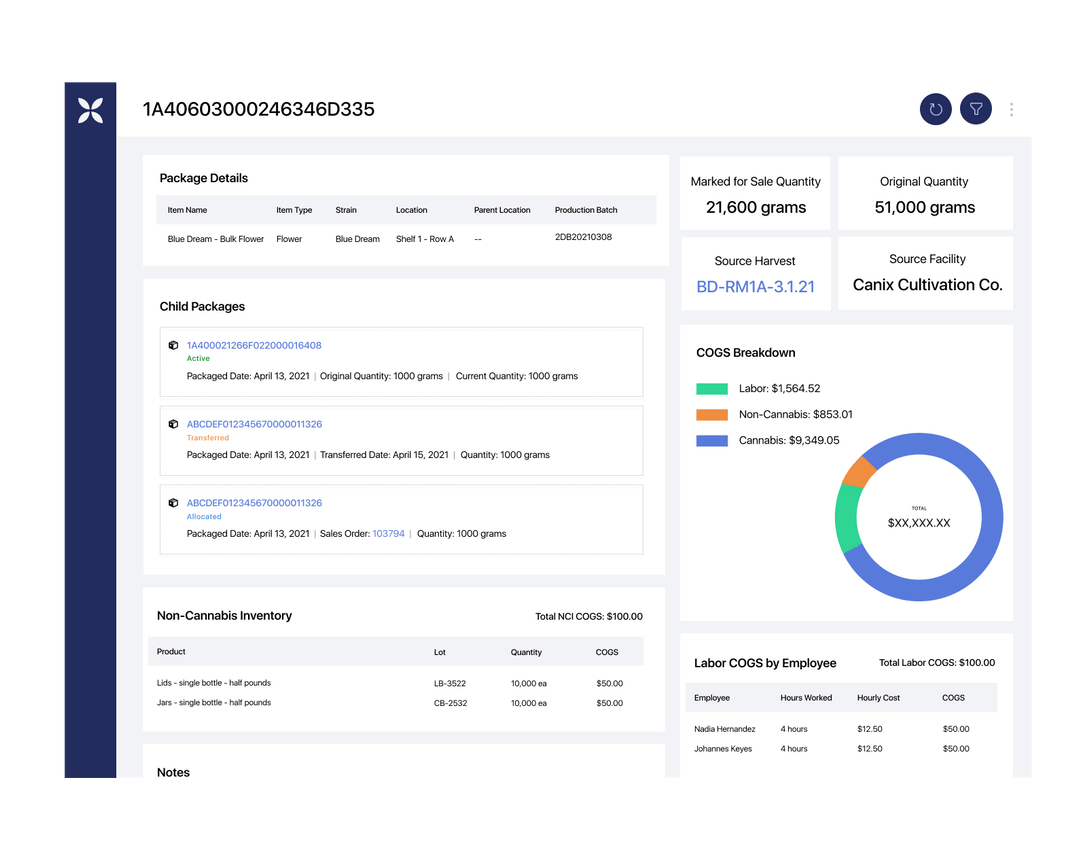Open Source Harvest BD-RM1A-3.1.21

click(755, 289)
